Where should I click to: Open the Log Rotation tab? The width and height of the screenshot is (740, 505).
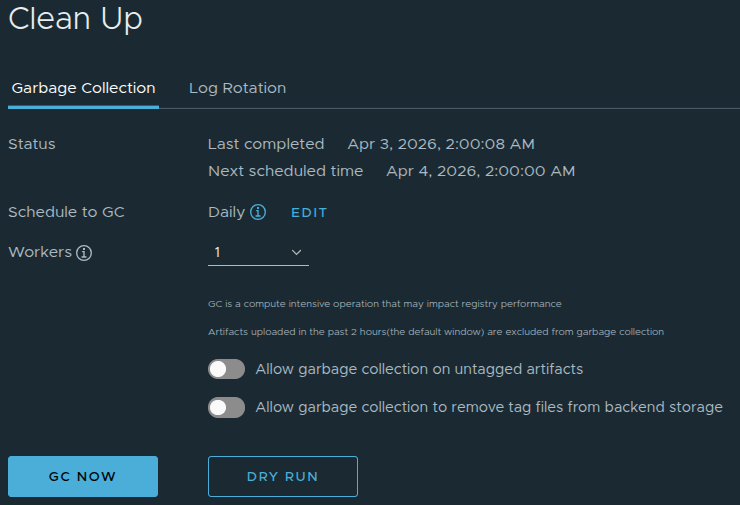(237, 88)
